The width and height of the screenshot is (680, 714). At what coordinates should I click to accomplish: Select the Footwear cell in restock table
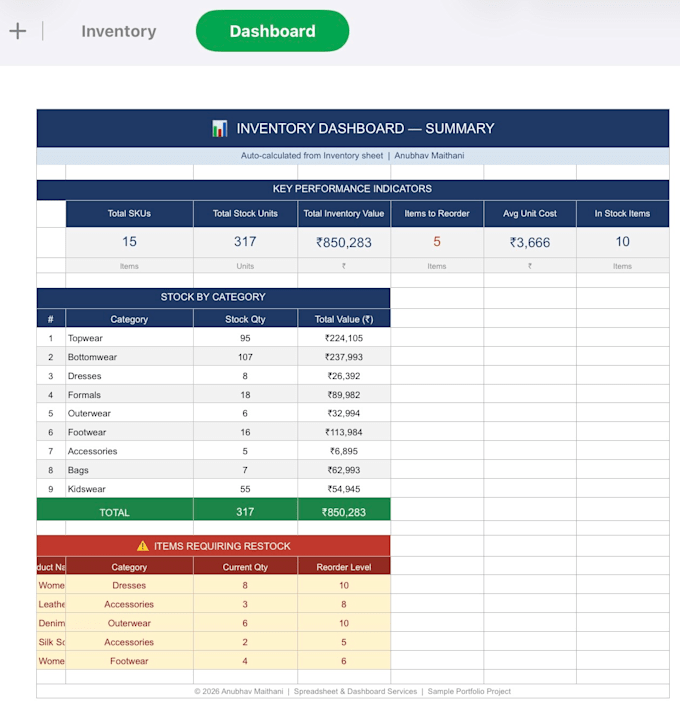click(129, 661)
